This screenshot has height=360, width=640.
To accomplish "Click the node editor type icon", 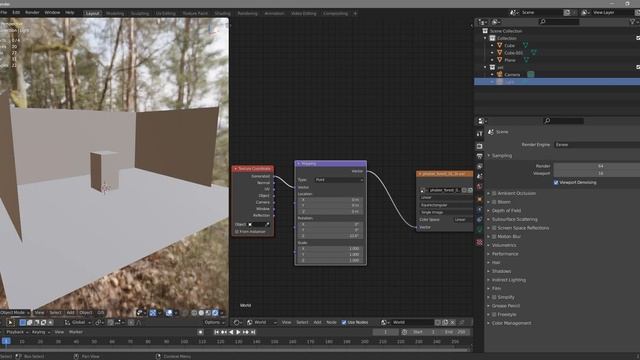I will coord(237,322).
